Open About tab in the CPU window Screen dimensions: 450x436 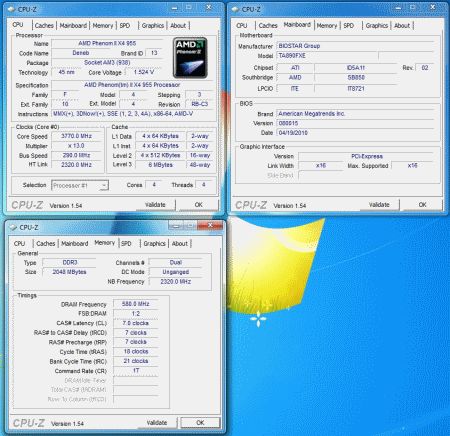[178, 26]
